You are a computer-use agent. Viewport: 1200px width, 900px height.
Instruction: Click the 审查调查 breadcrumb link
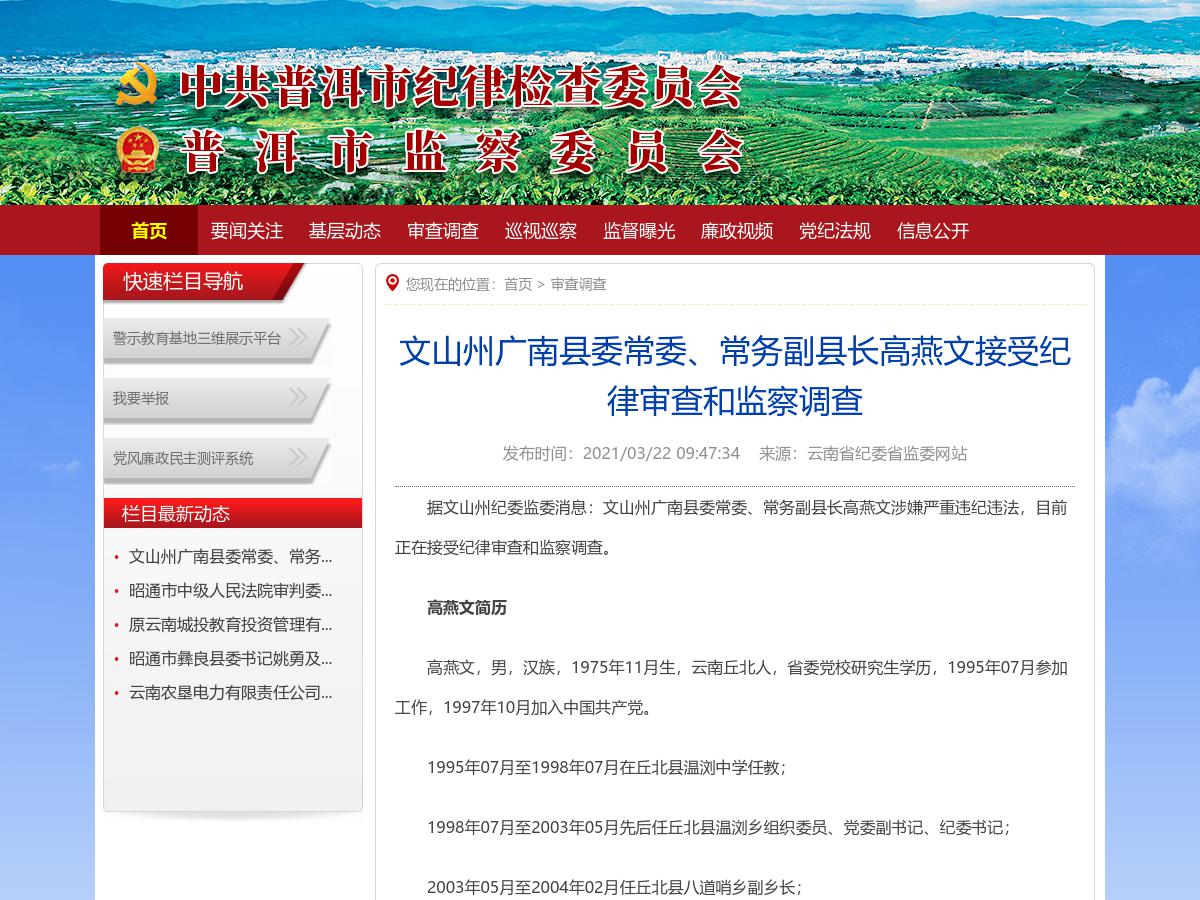[578, 284]
